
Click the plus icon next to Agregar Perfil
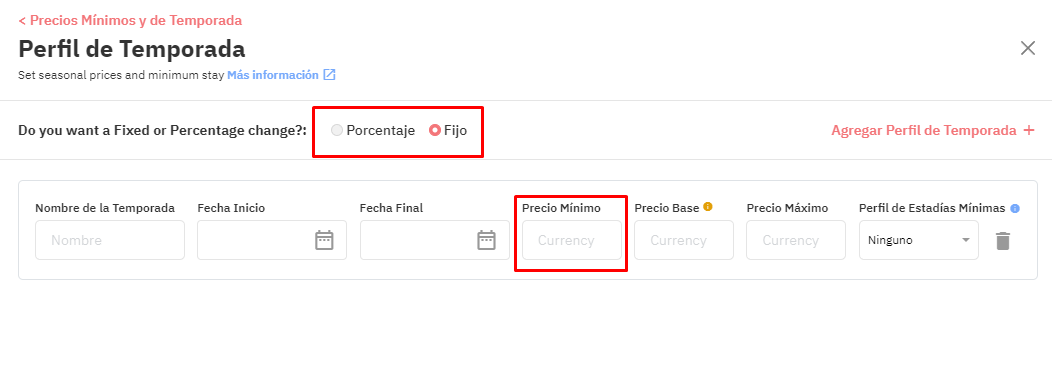pyautogui.click(x=1029, y=130)
